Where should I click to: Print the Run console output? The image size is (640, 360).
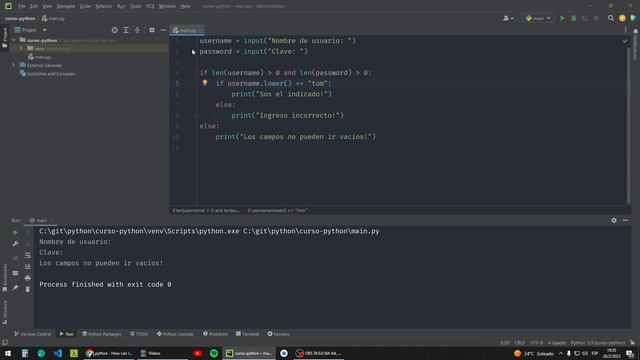(28, 278)
